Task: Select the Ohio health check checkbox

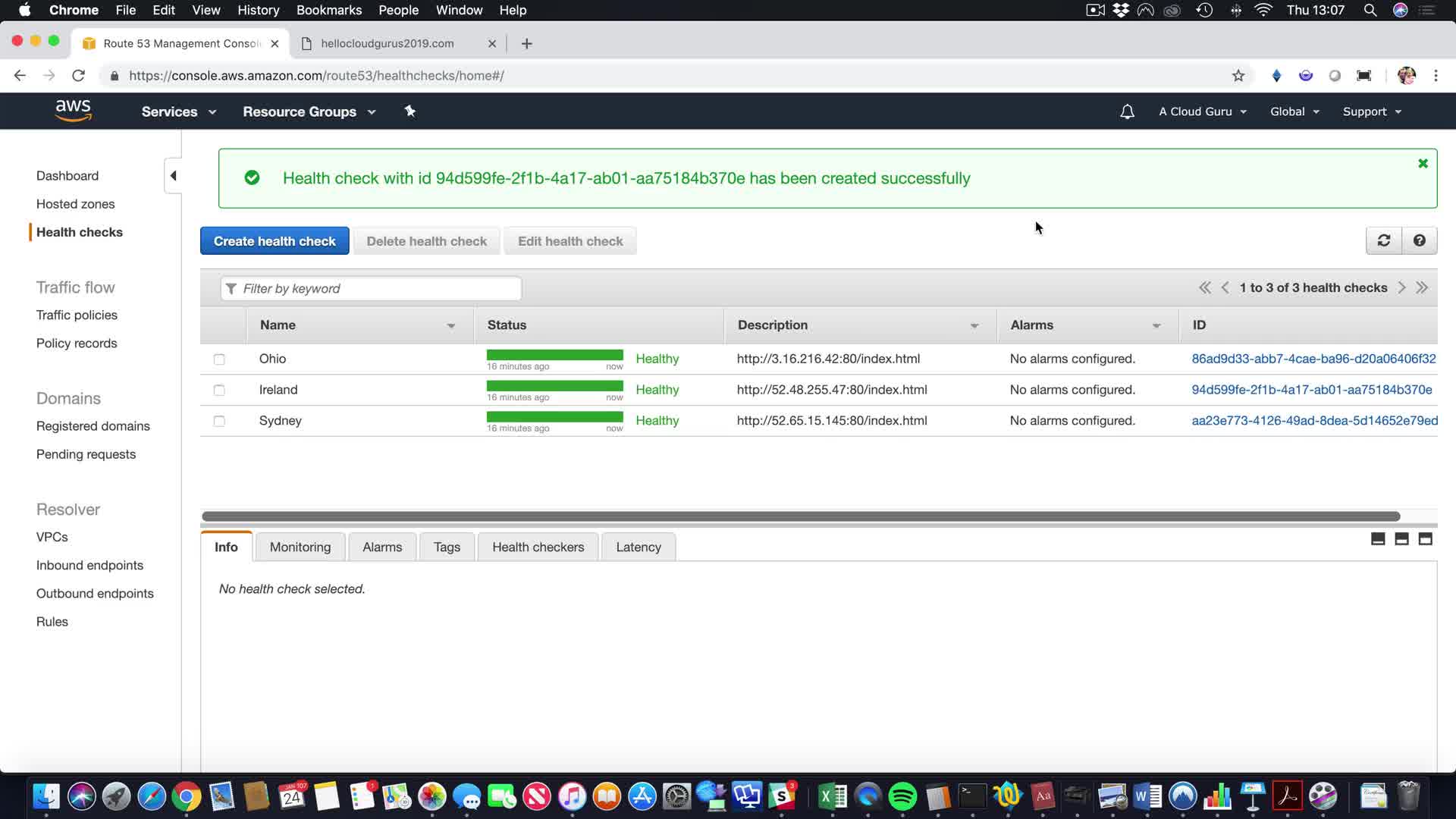Action: pos(219,359)
